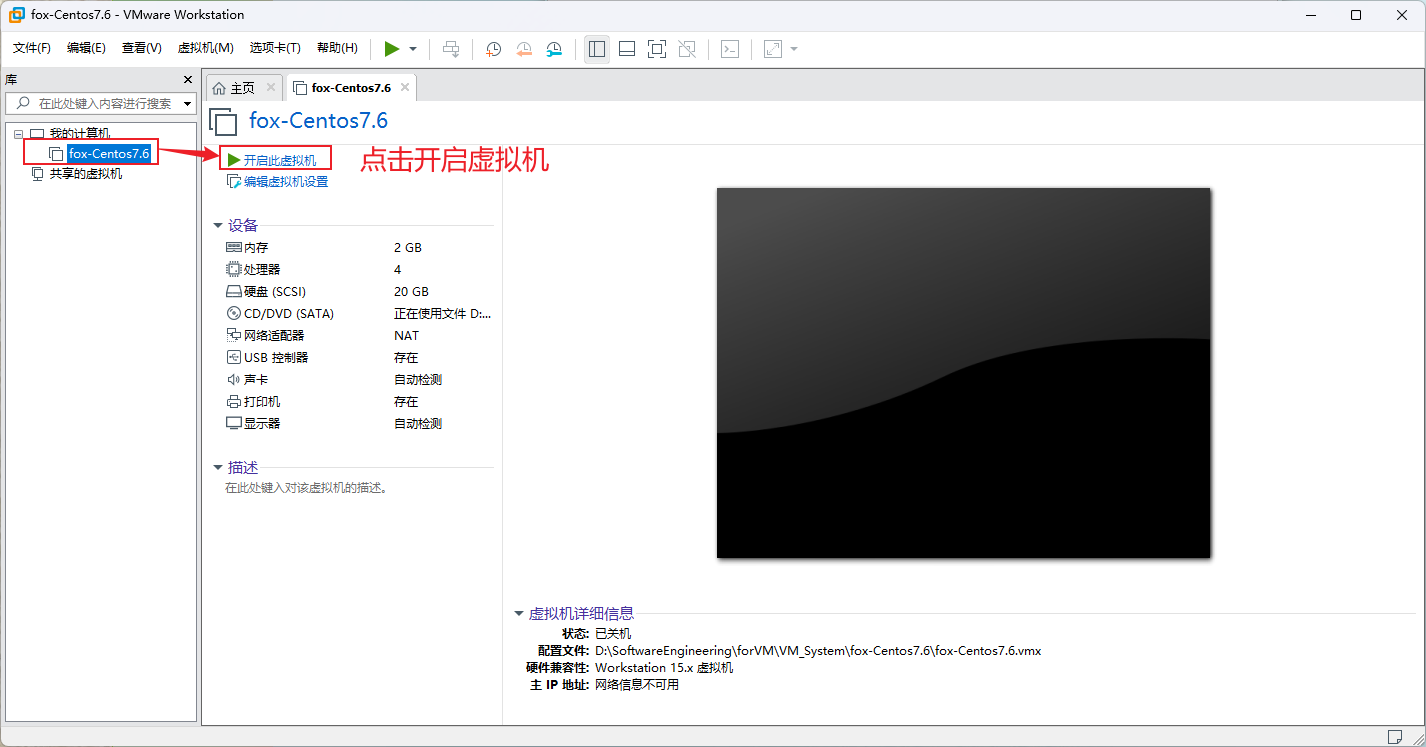Select 共享的虚拟机 in the library
The height and width of the screenshot is (747, 1426).
[x=86, y=174]
